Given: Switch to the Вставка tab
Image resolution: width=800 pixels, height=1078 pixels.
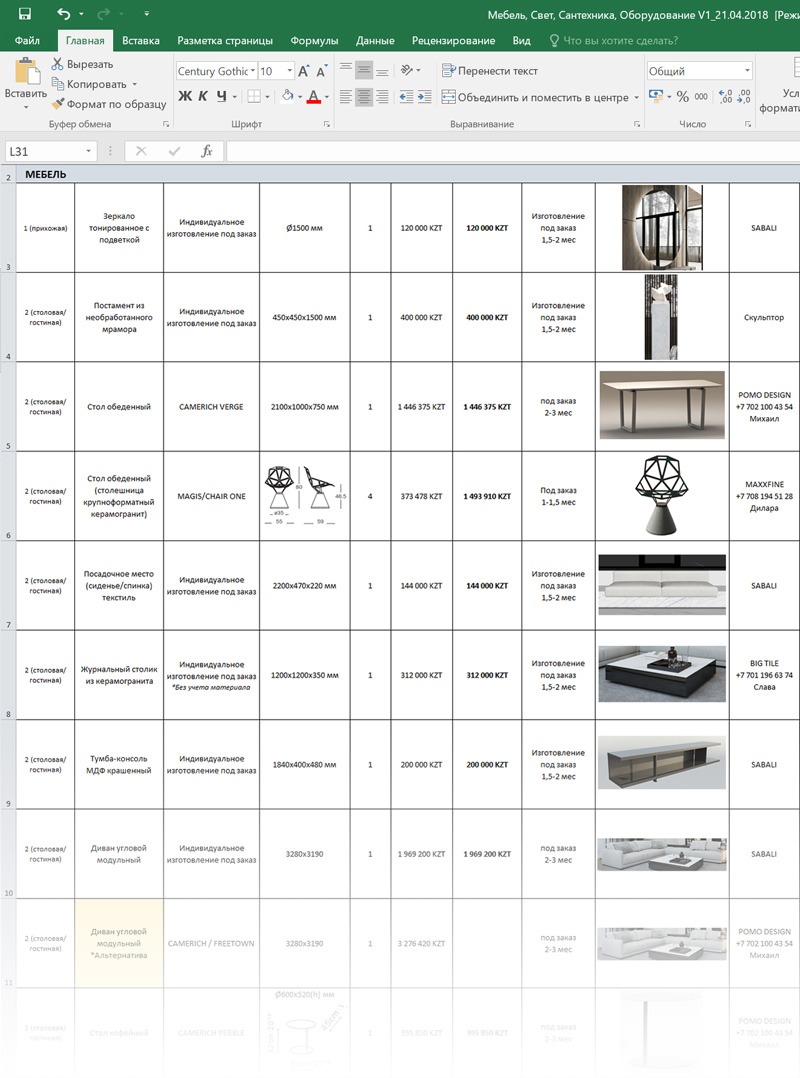Looking at the screenshot, I should [x=141, y=41].
